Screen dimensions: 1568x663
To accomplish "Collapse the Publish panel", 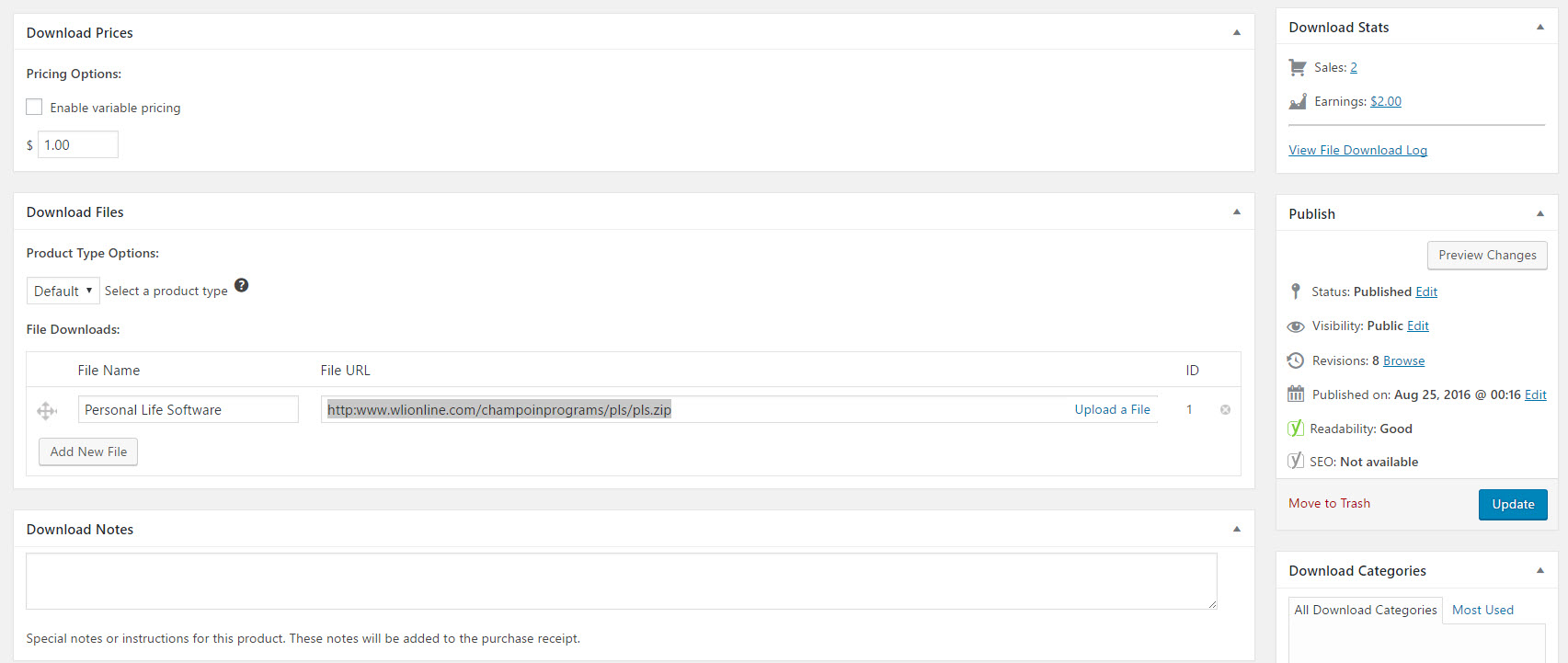I will (1539, 213).
